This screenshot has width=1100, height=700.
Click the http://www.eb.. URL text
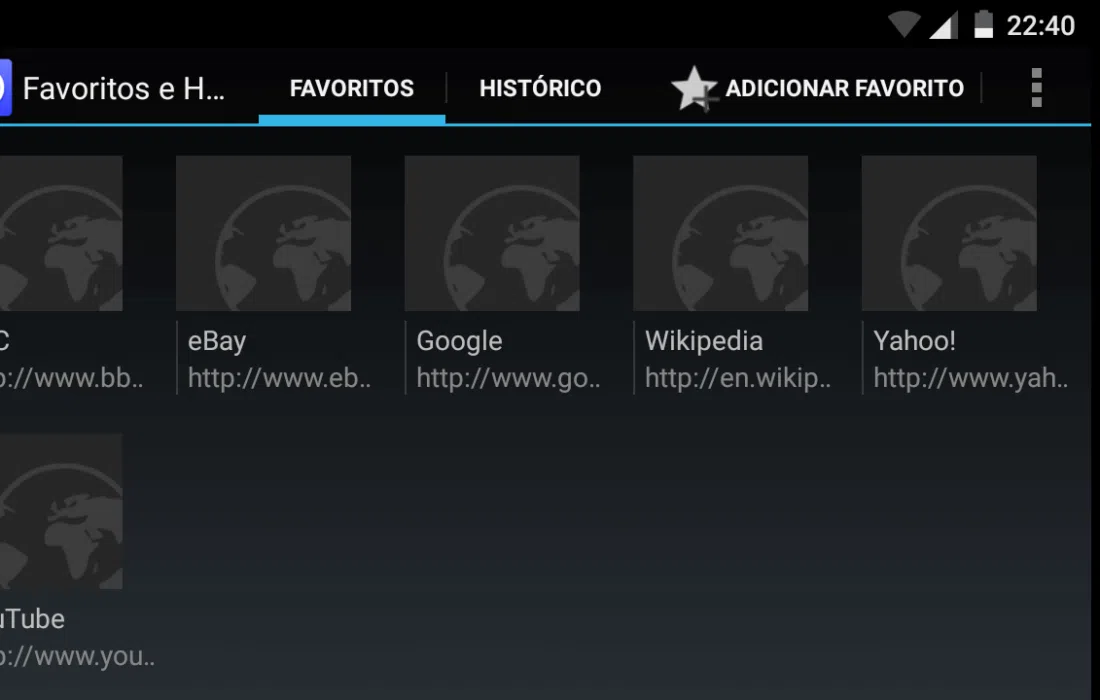(279, 379)
